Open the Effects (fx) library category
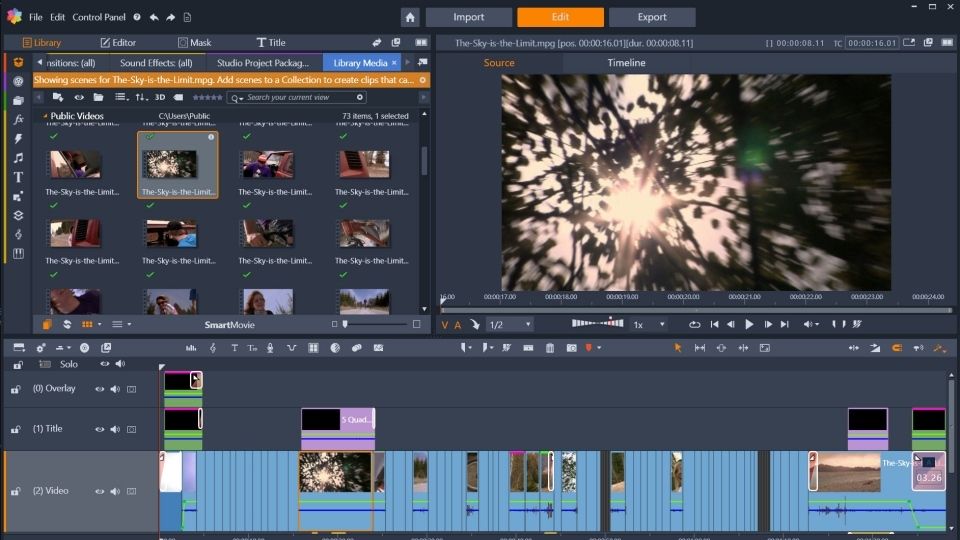 point(18,119)
